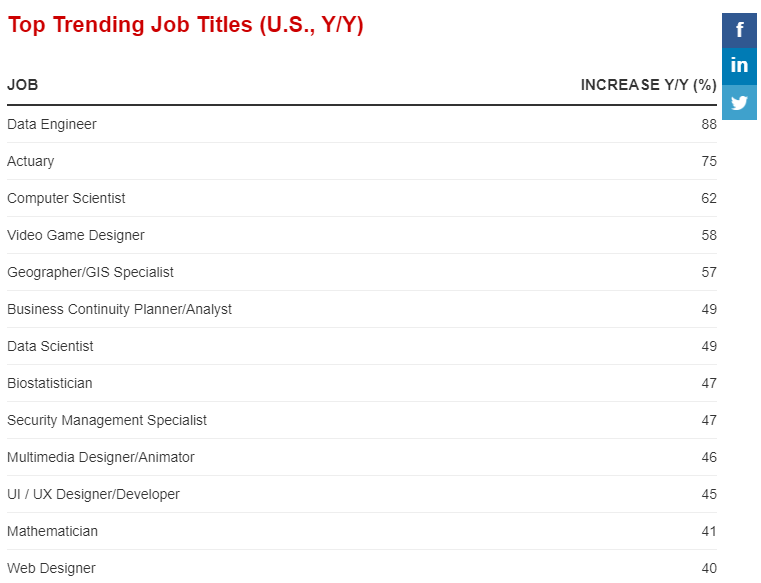Screen dimensions: 761x583
Task: Share via LinkedIn icon
Action: pyautogui.click(x=739, y=66)
